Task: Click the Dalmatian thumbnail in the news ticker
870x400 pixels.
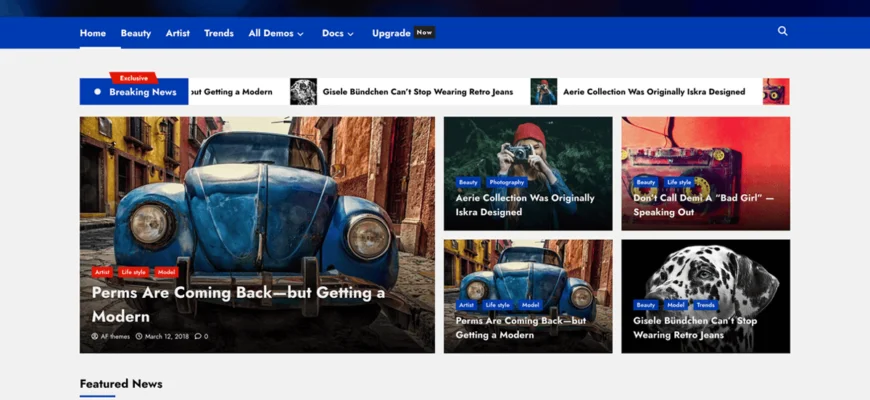Action: [x=303, y=92]
